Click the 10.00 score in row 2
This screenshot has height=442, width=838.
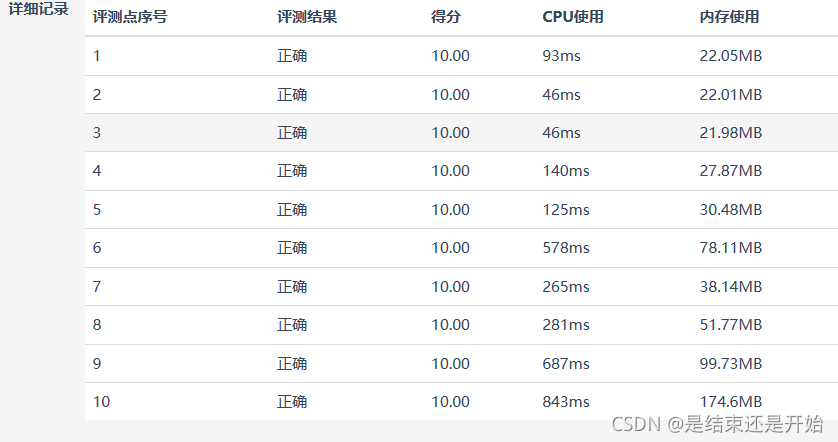(451, 95)
